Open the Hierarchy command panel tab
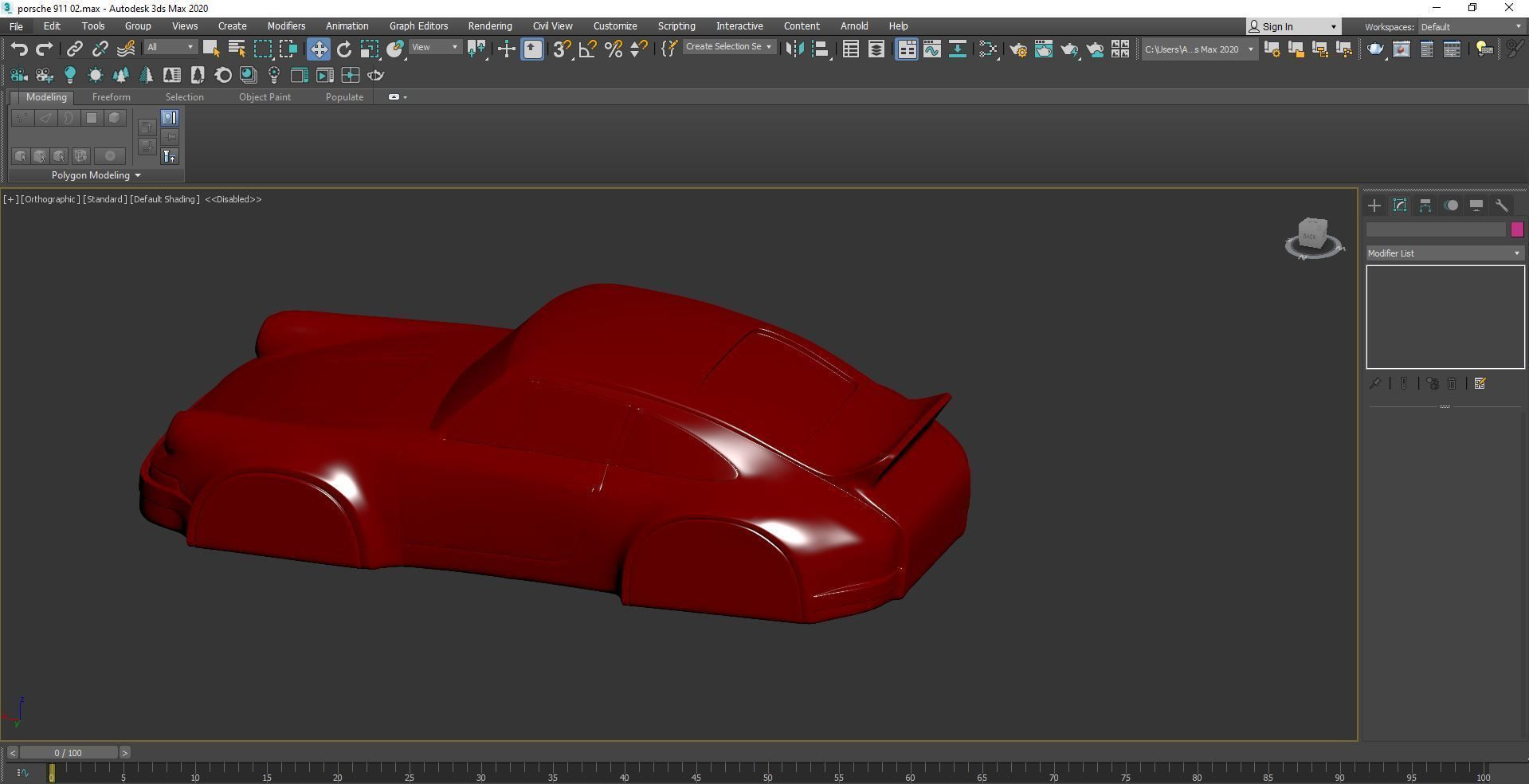The height and width of the screenshot is (784, 1529). point(1425,206)
